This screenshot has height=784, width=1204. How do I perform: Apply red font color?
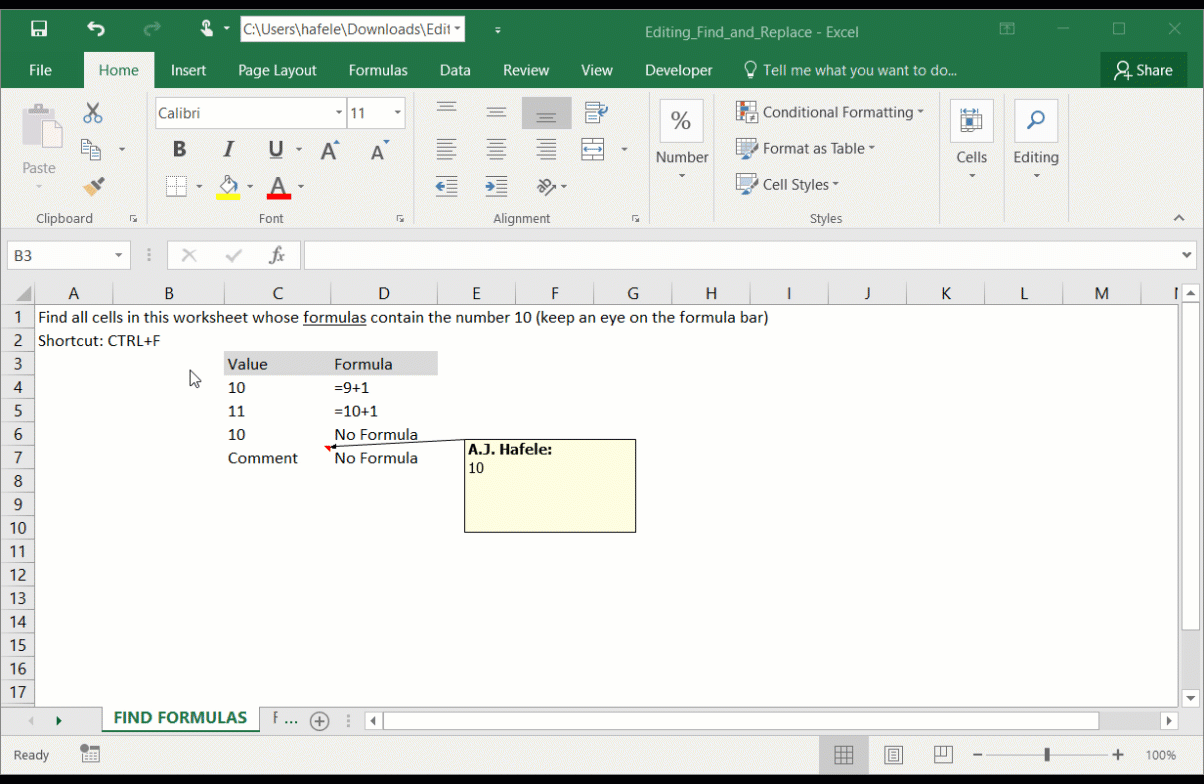pos(279,187)
